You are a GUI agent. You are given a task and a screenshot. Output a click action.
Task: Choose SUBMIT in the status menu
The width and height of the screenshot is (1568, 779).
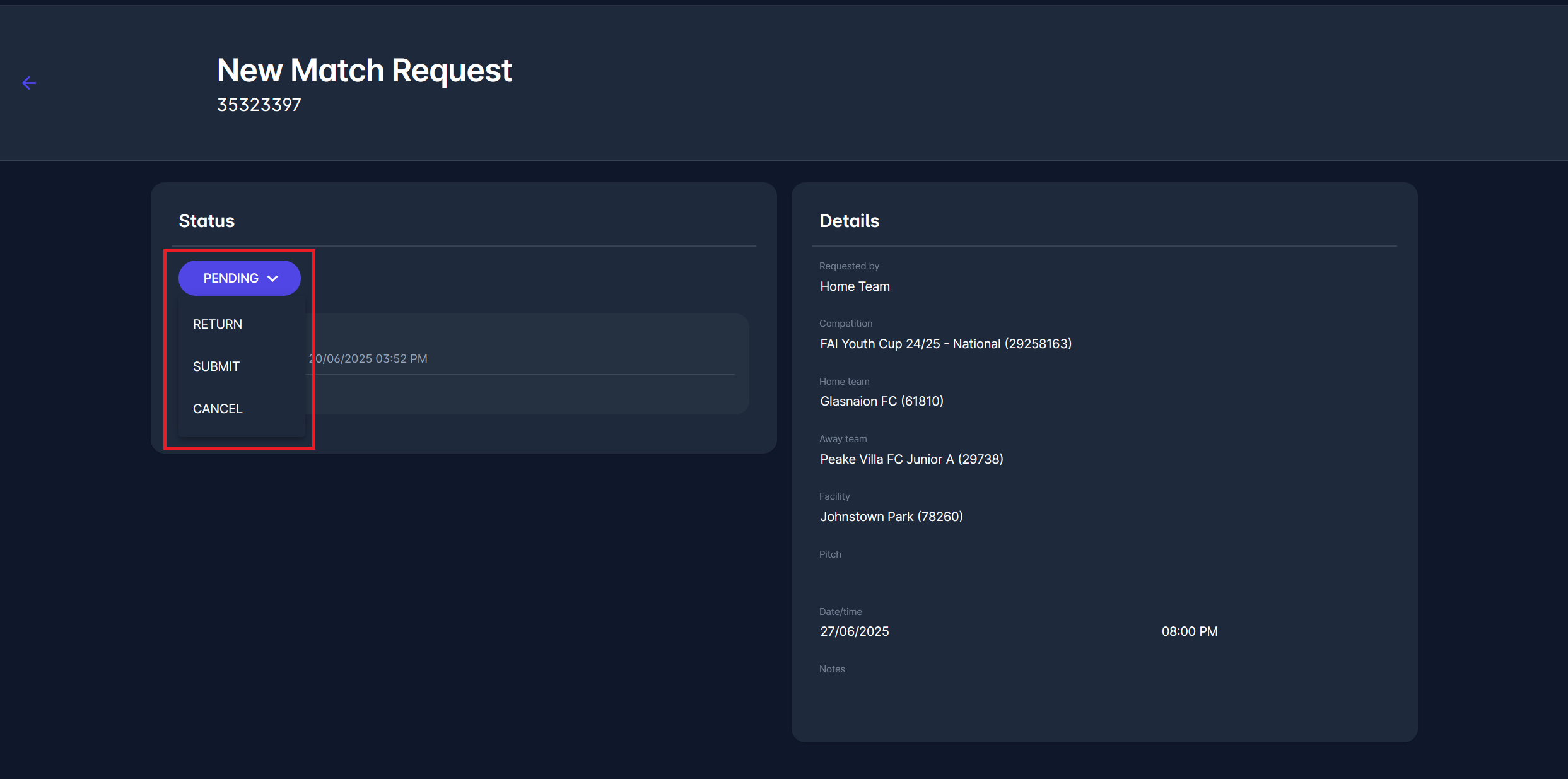tap(216, 366)
